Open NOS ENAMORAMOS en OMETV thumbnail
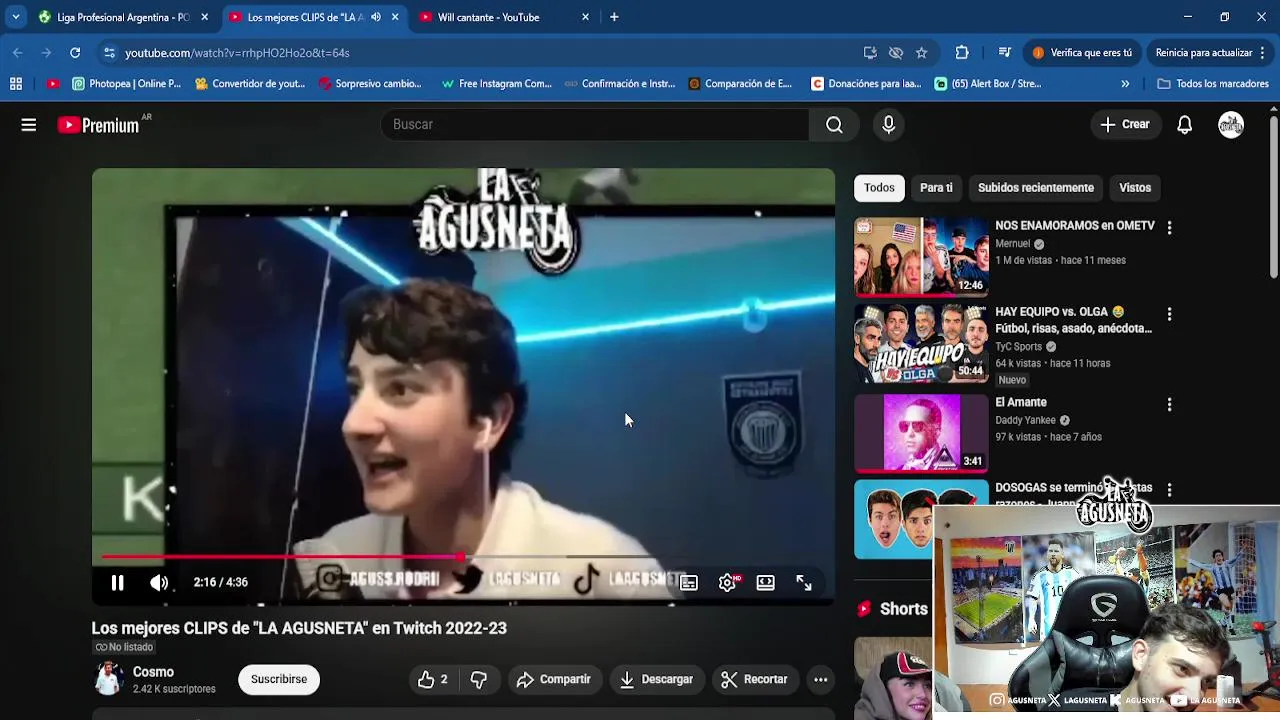The image size is (1280, 720). click(x=921, y=256)
